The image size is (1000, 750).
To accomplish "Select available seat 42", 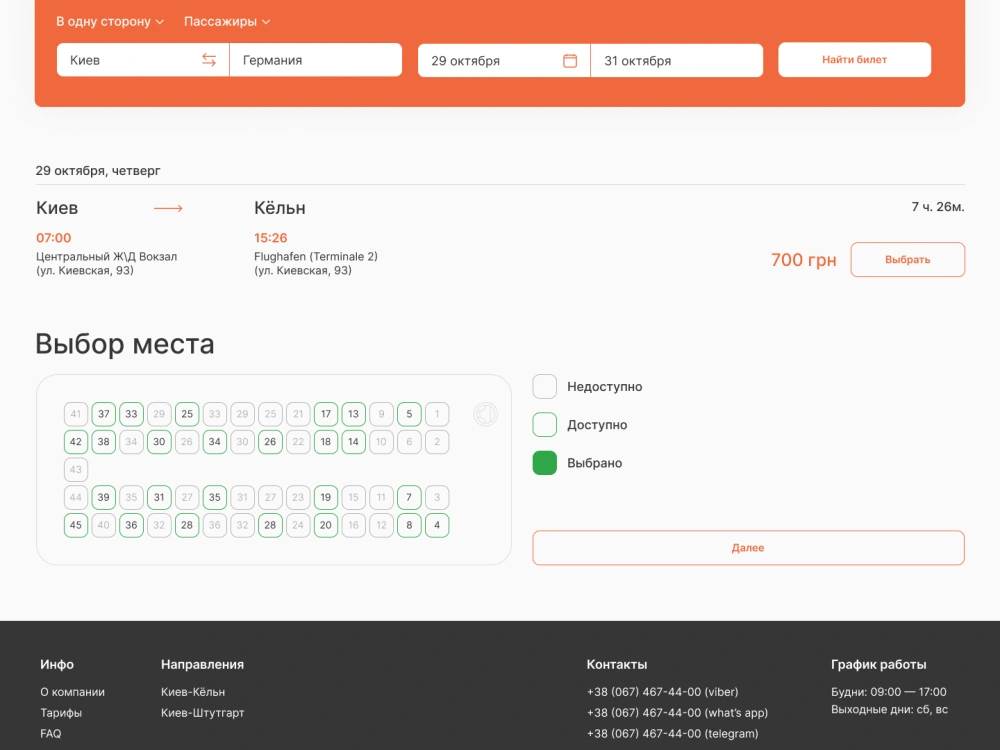I will [76, 442].
